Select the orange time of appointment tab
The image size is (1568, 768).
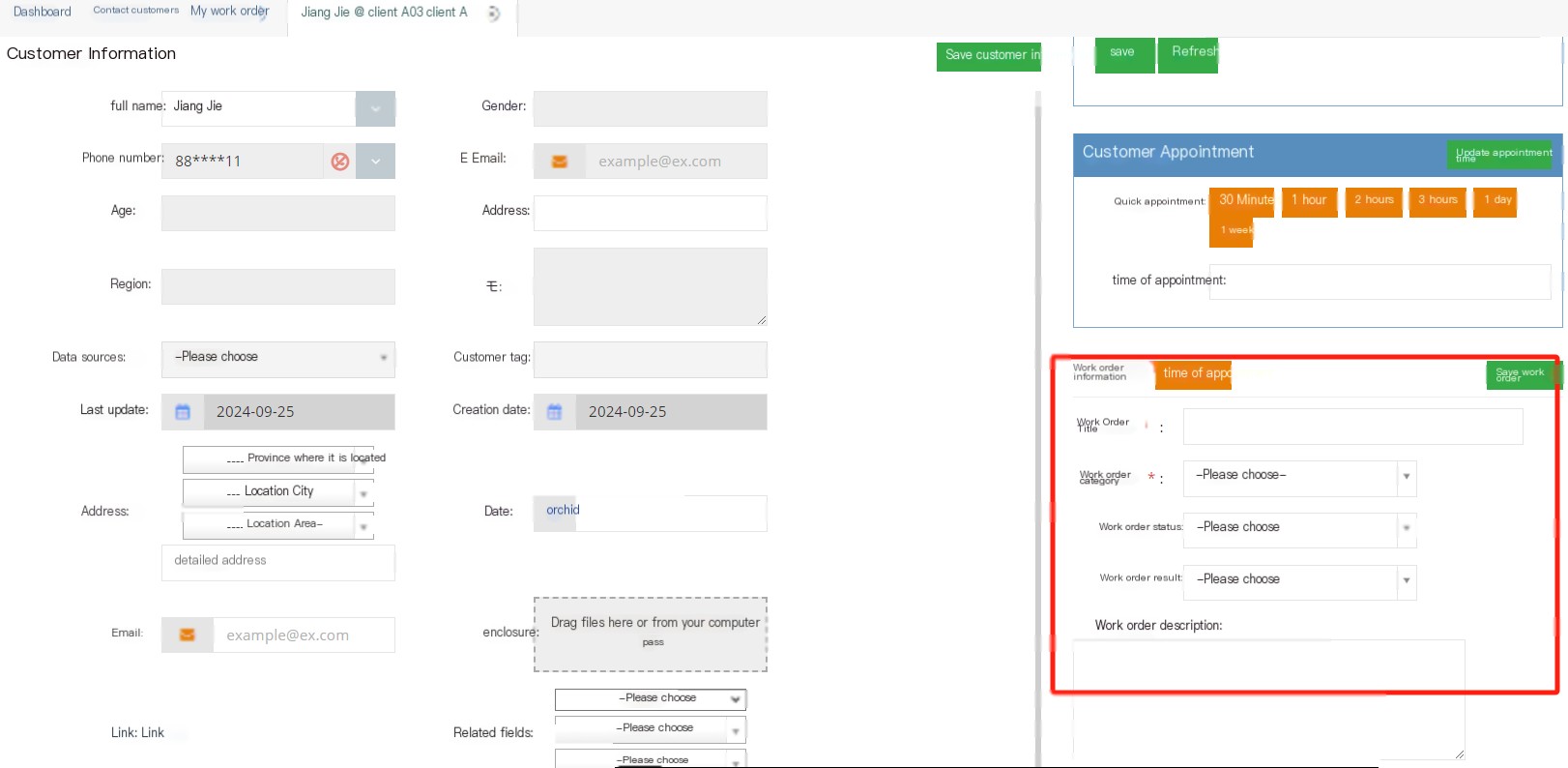[x=1194, y=374]
